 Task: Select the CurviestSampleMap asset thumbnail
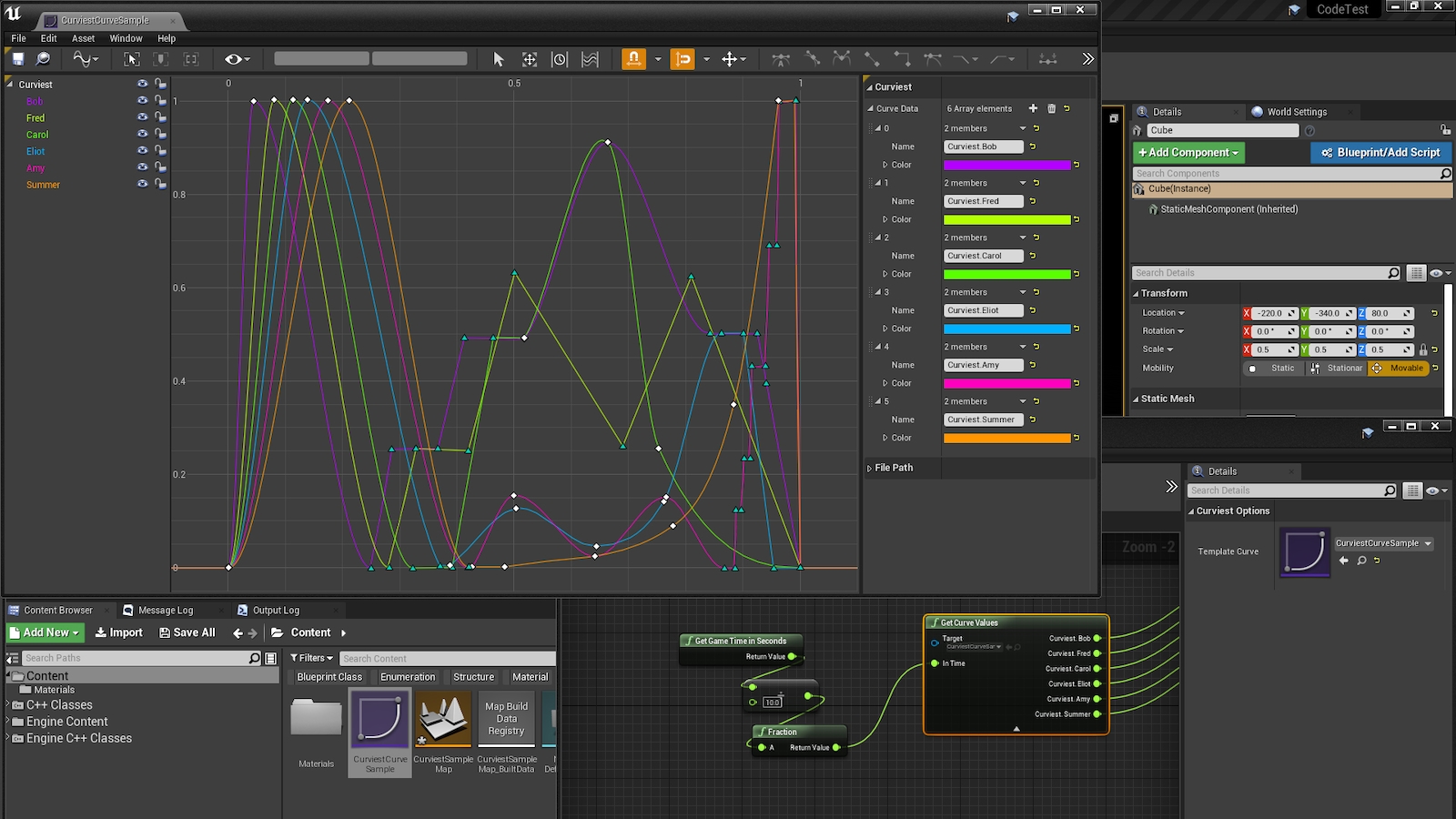point(443,732)
